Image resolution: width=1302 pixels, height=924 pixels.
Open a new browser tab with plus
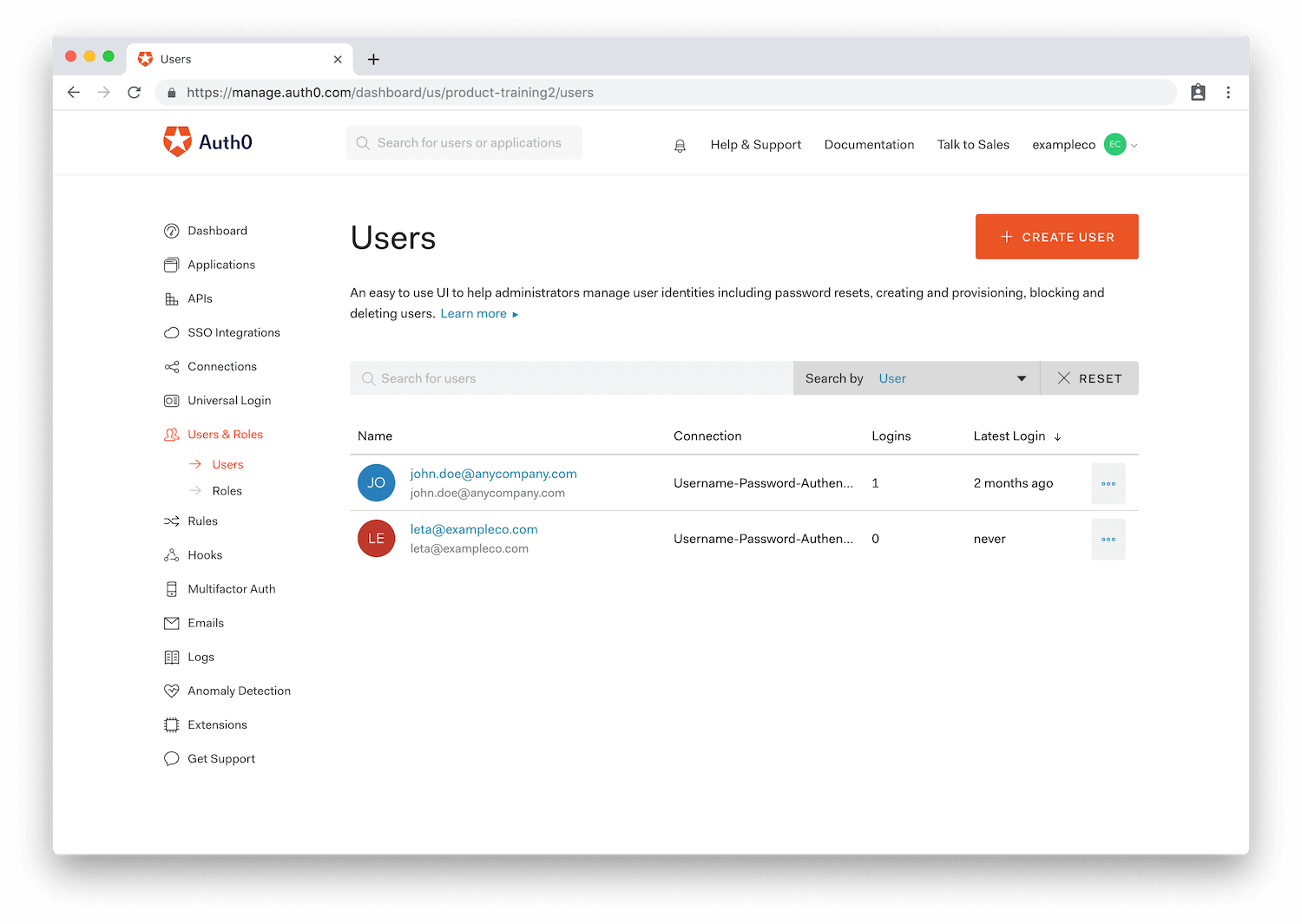coord(373,59)
